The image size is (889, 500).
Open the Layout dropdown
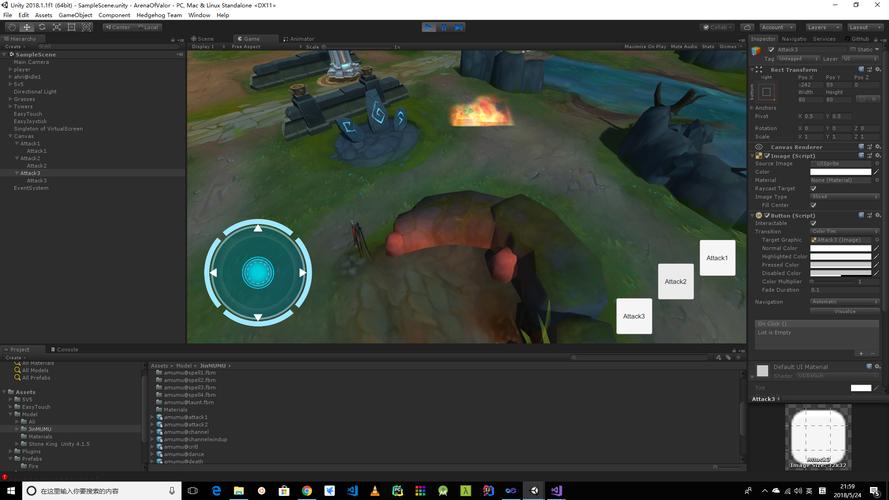864,27
